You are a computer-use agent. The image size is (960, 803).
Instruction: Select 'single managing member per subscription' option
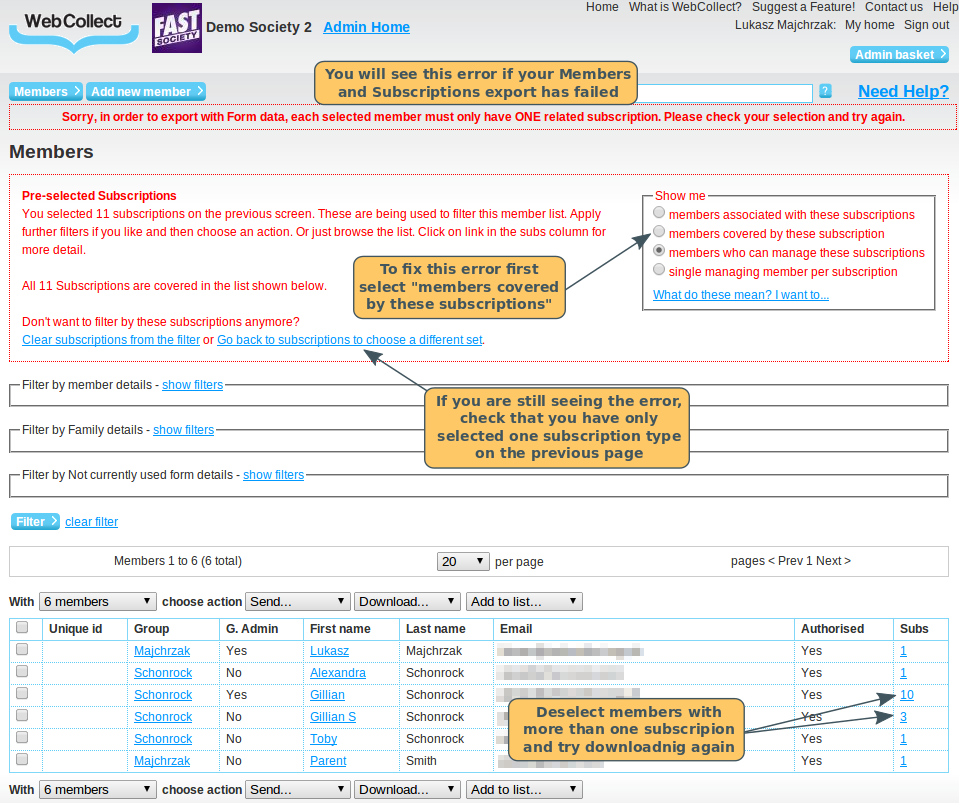[658, 269]
